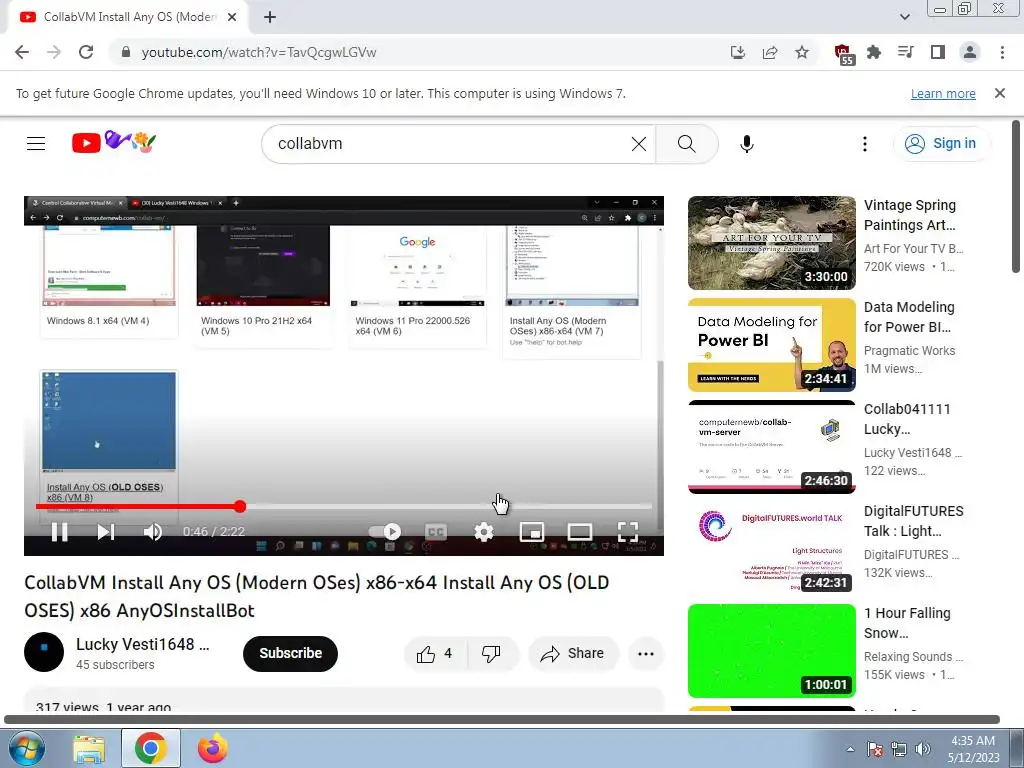Go to YouTube home via logo
Screen dimensions: 1024x768
pyautogui.click(x=114, y=142)
